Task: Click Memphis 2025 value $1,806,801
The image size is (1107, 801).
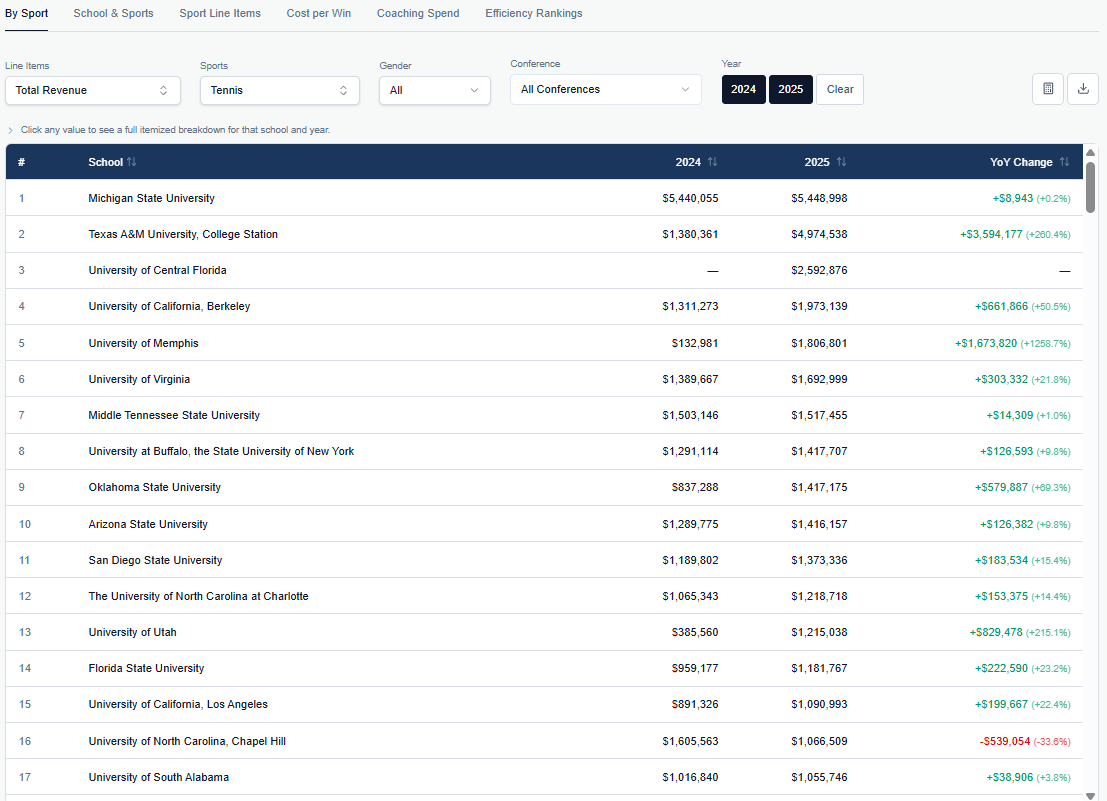Action: coord(819,343)
